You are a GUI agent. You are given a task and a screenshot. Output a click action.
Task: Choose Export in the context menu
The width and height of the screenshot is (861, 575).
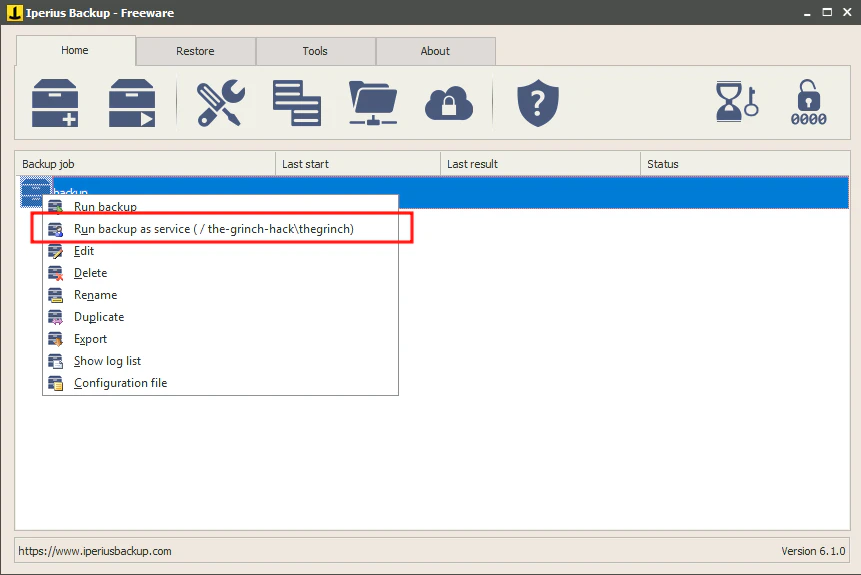pyautogui.click(x=220, y=339)
